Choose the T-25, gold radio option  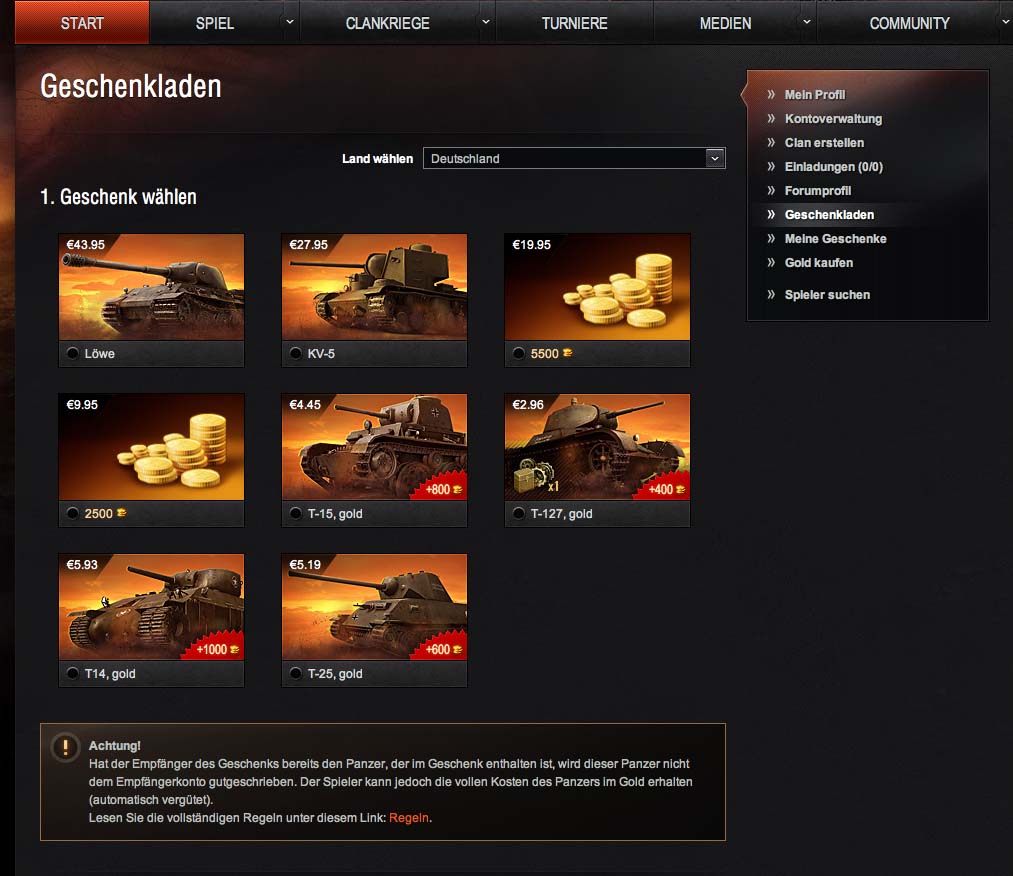coord(295,673)
